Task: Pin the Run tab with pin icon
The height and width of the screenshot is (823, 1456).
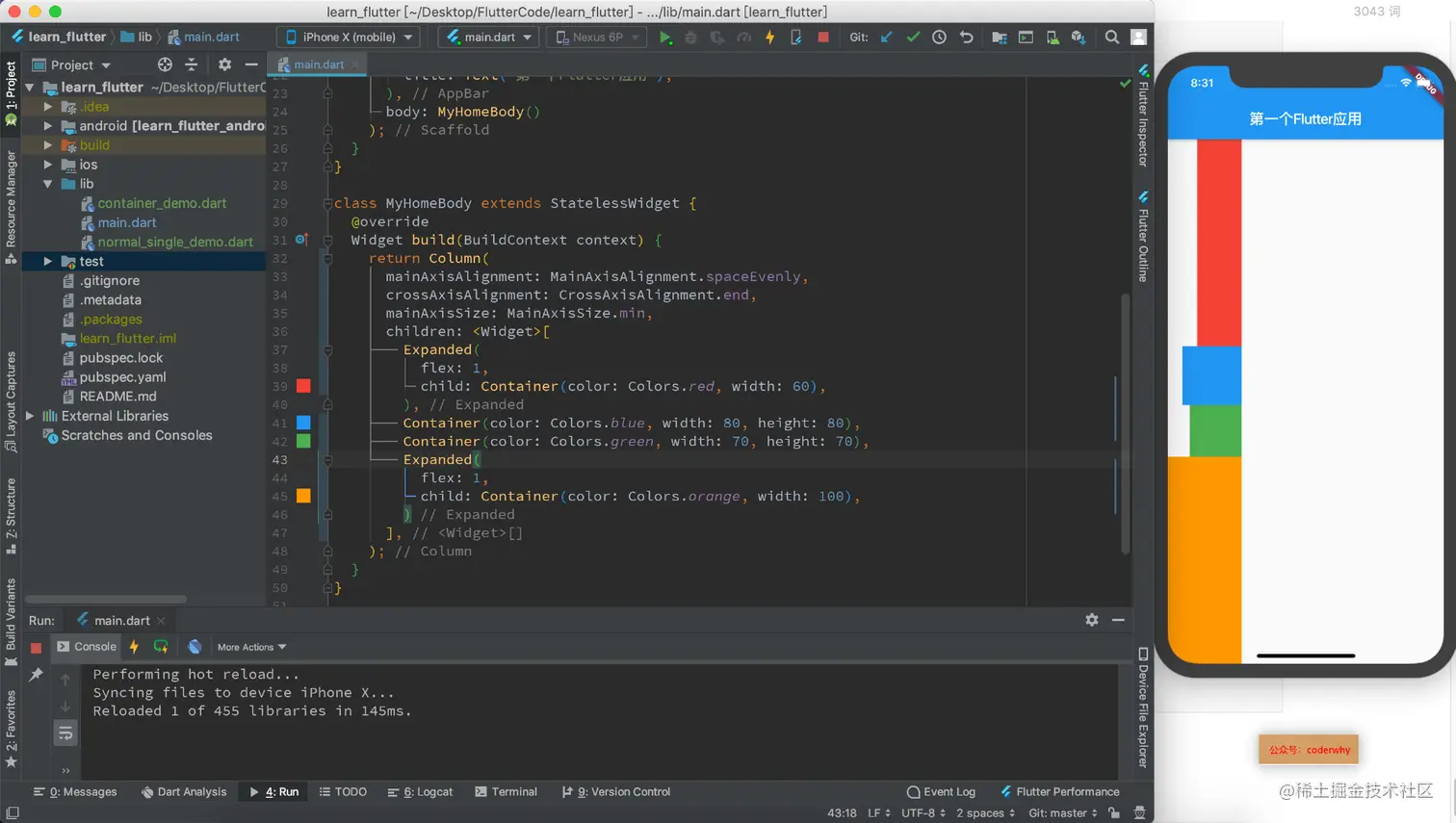Action: (x=36, y=675)
